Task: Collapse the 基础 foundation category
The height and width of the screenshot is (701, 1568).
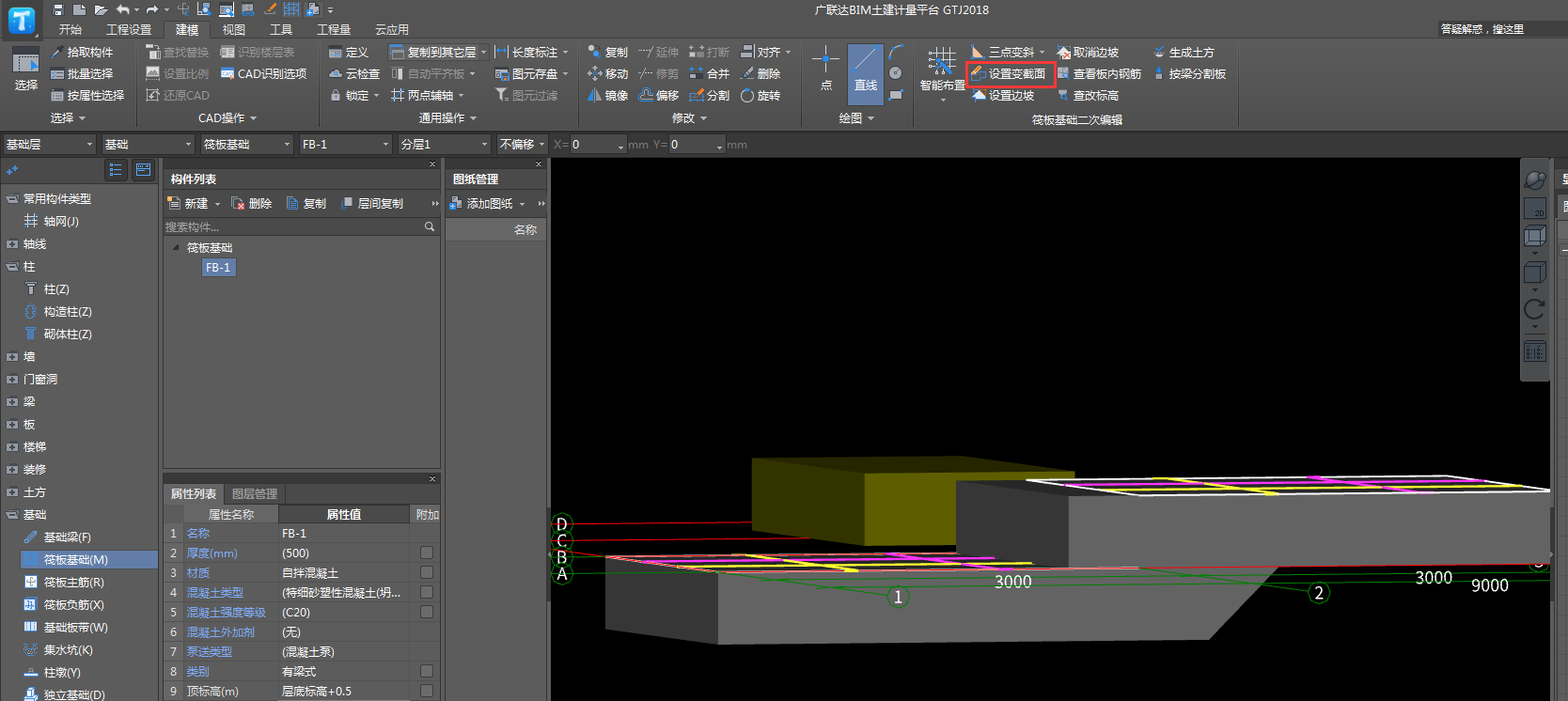Action: (12, 515)
